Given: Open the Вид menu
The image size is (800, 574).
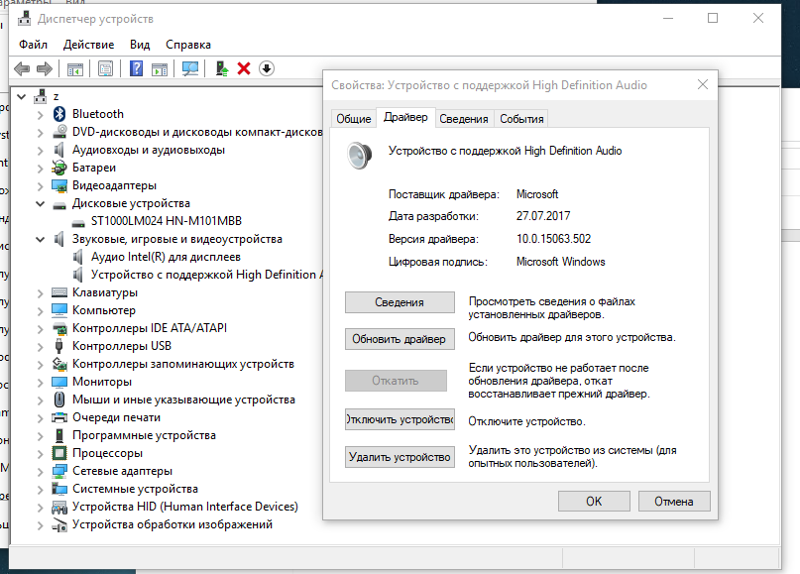Looking at the screenshot, I should coord(140,44).
